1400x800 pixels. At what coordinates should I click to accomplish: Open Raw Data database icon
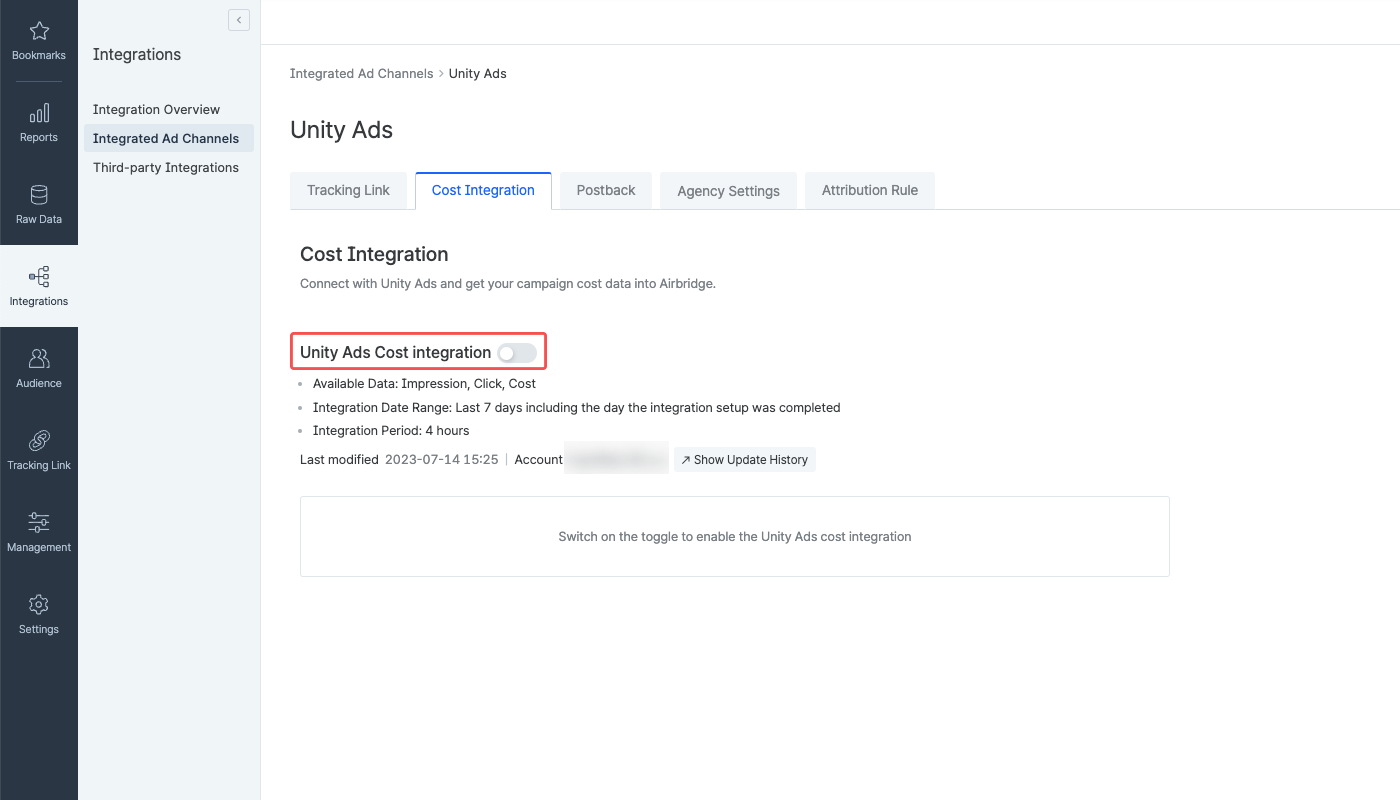39,195
